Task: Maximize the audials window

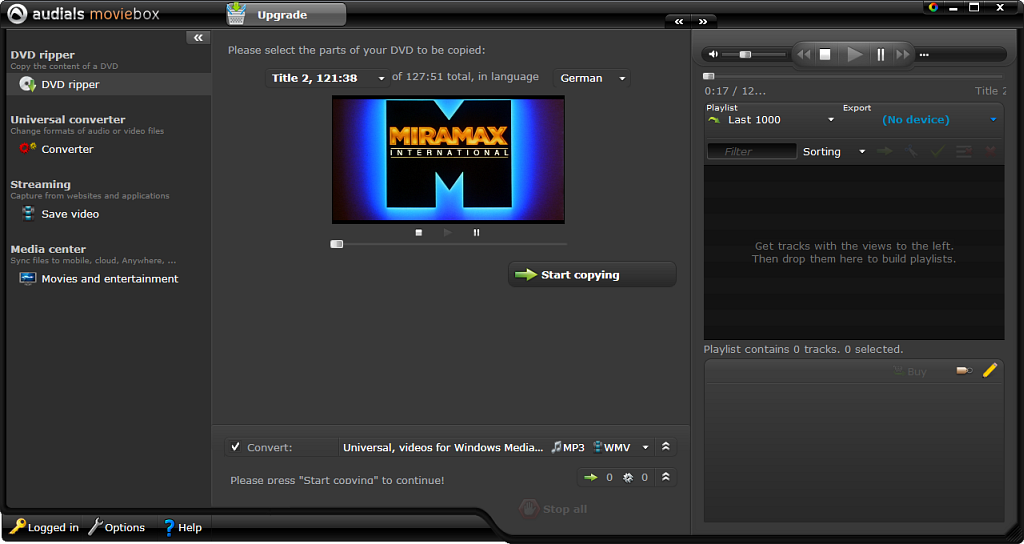Action: pyautogui.click(x=974, y=7)
